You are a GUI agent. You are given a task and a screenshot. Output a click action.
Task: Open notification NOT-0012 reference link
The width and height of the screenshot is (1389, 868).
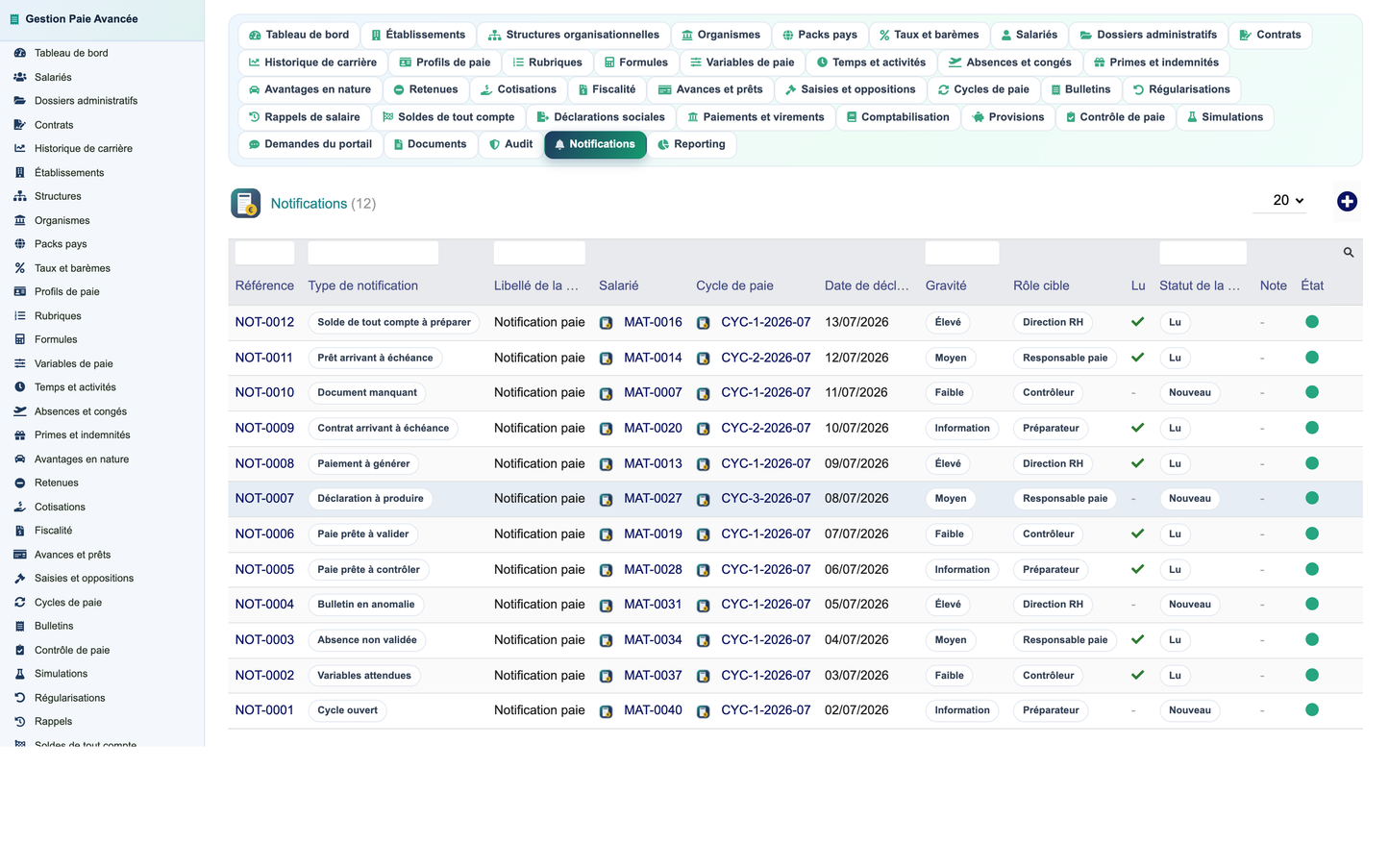pyautogui.click(x=264, y=322)
